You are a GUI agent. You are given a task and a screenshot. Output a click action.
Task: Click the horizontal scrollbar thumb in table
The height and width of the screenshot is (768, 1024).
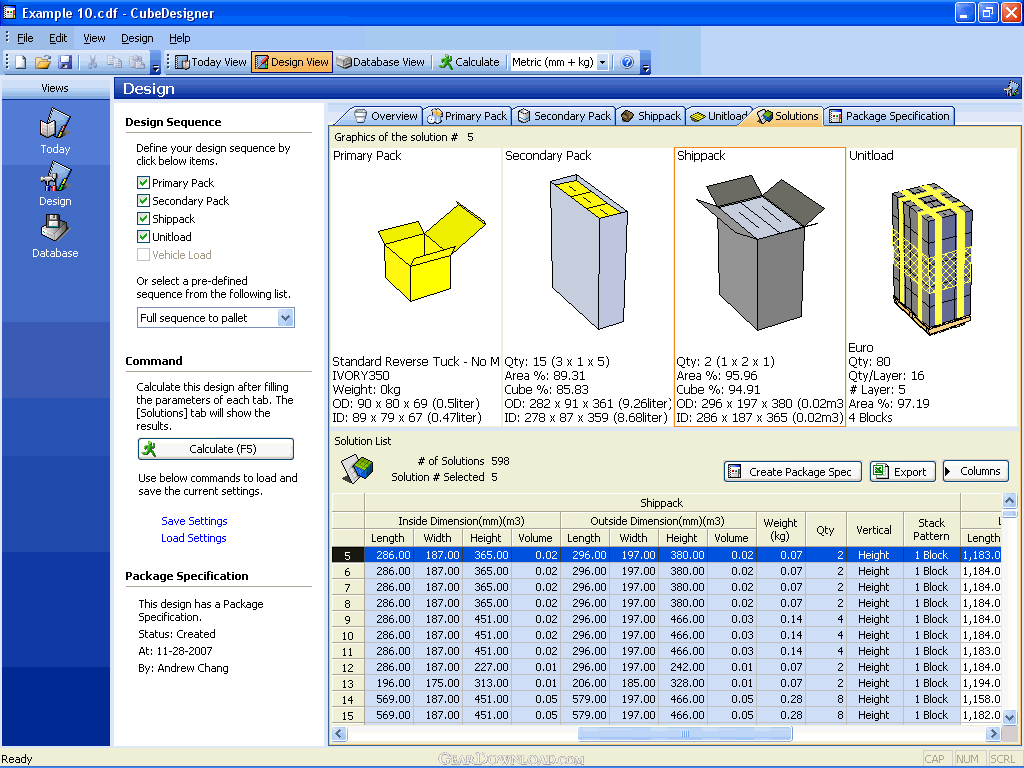[685, 734]
